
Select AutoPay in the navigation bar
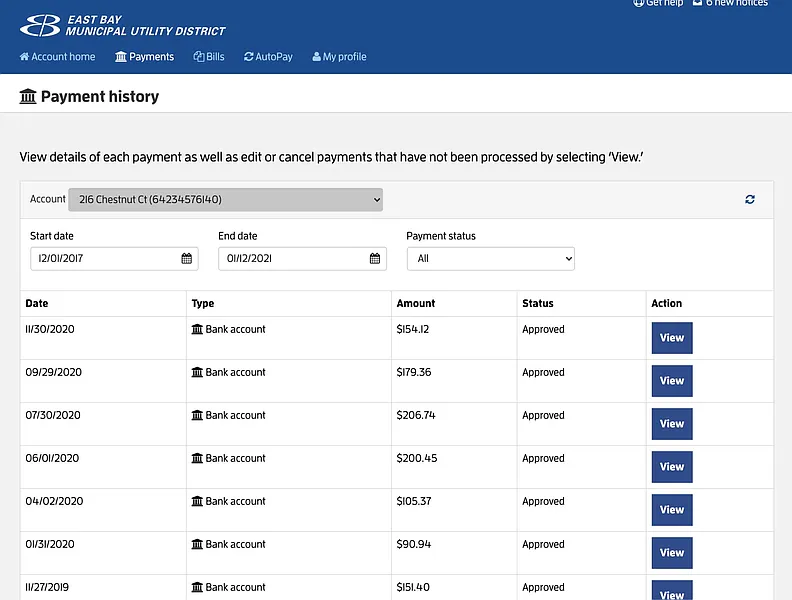pos(268,57)
